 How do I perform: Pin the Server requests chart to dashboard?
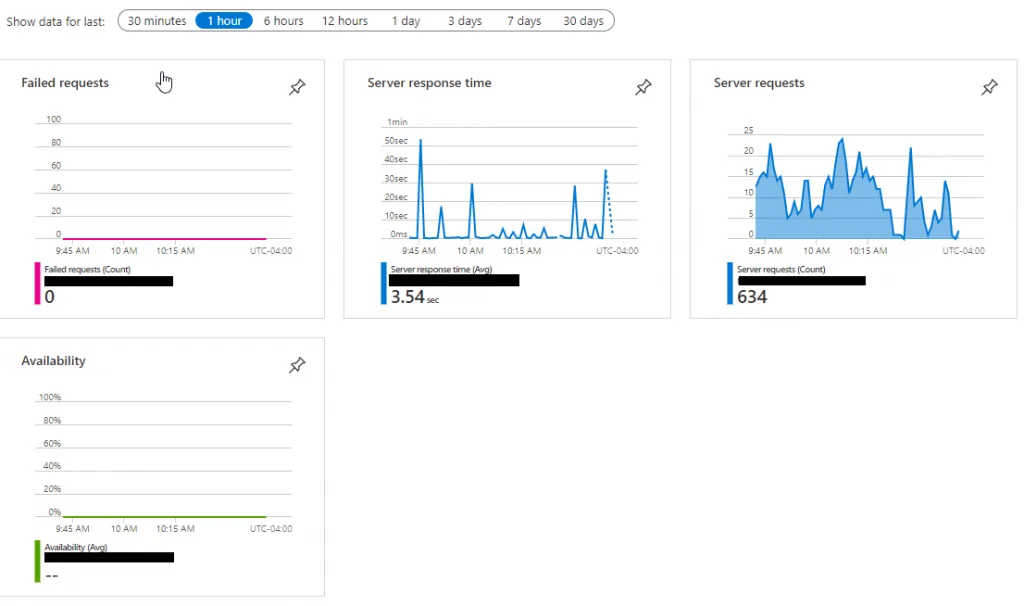click(x=989, y=88)
